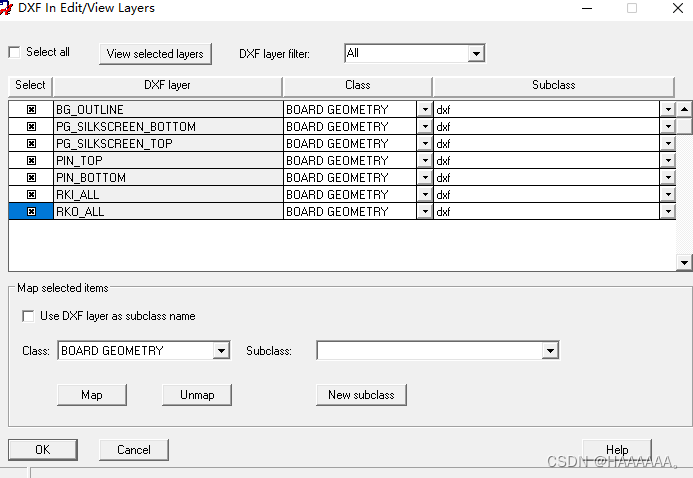Toggle selection checkbox for BG_OUTLINE layer
The image size is (693, 478).
tap(31, 110)
